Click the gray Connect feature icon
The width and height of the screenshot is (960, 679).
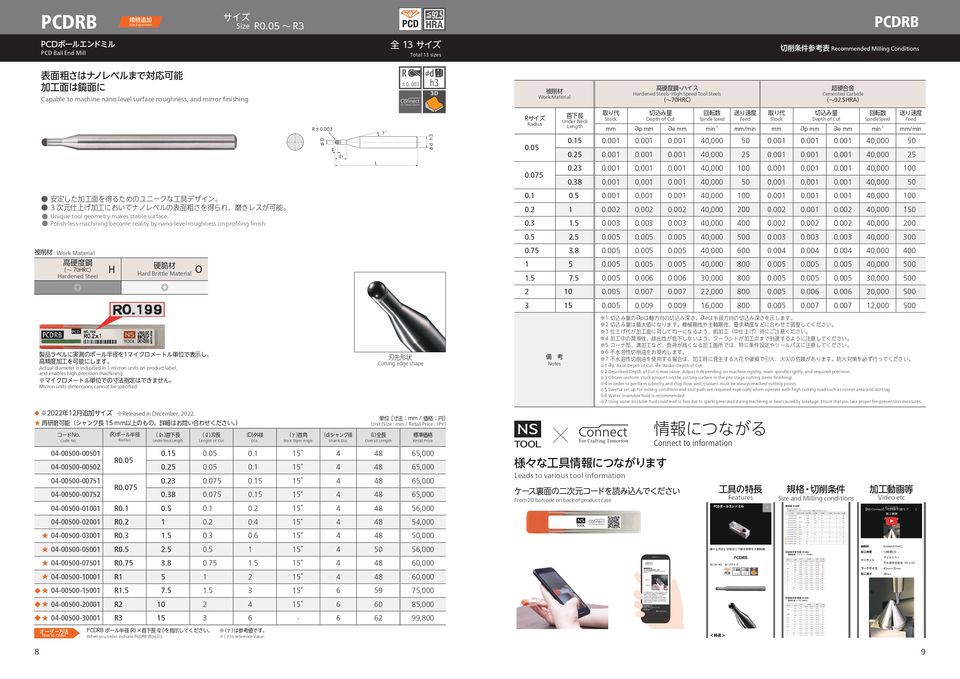click(x=410, y=102)
